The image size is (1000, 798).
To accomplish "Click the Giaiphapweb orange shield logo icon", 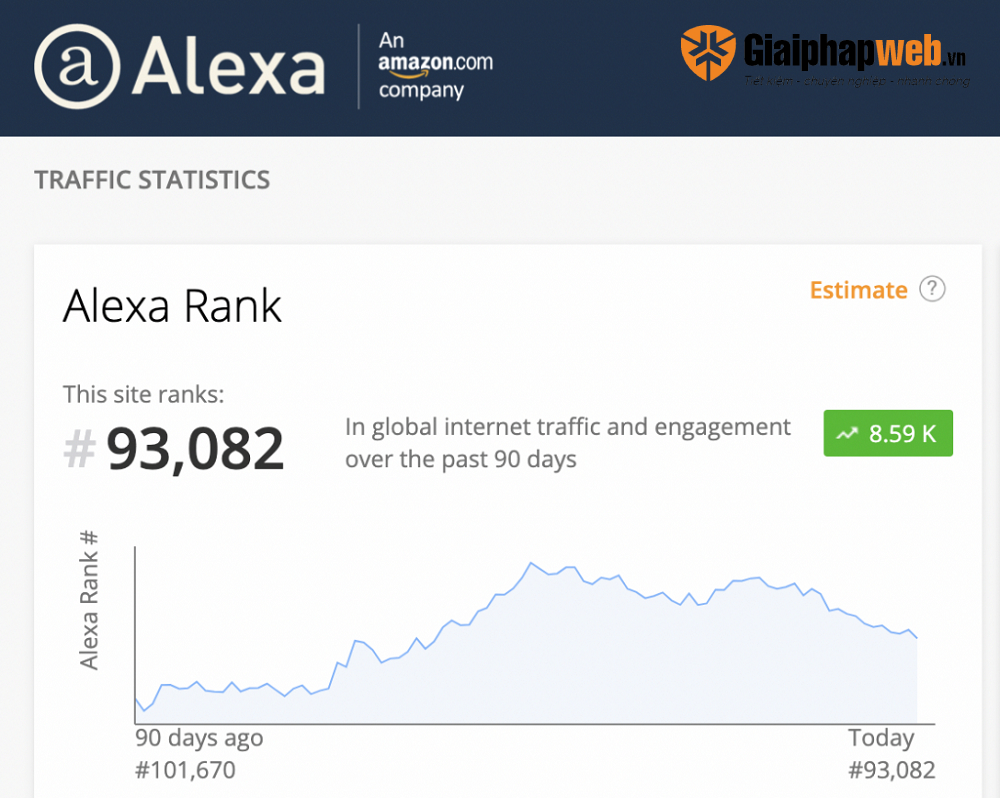I will (708, 53).
